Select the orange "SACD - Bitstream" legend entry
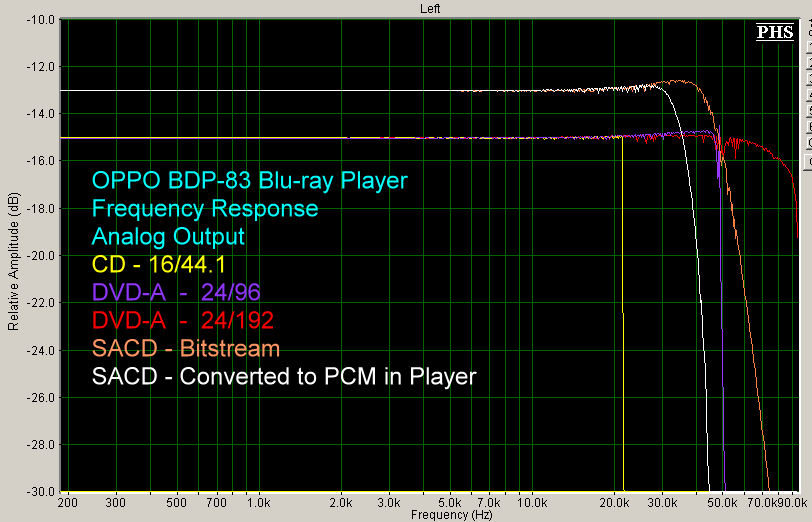This screenshot has height=522, width=812. [x=186, y=349]
